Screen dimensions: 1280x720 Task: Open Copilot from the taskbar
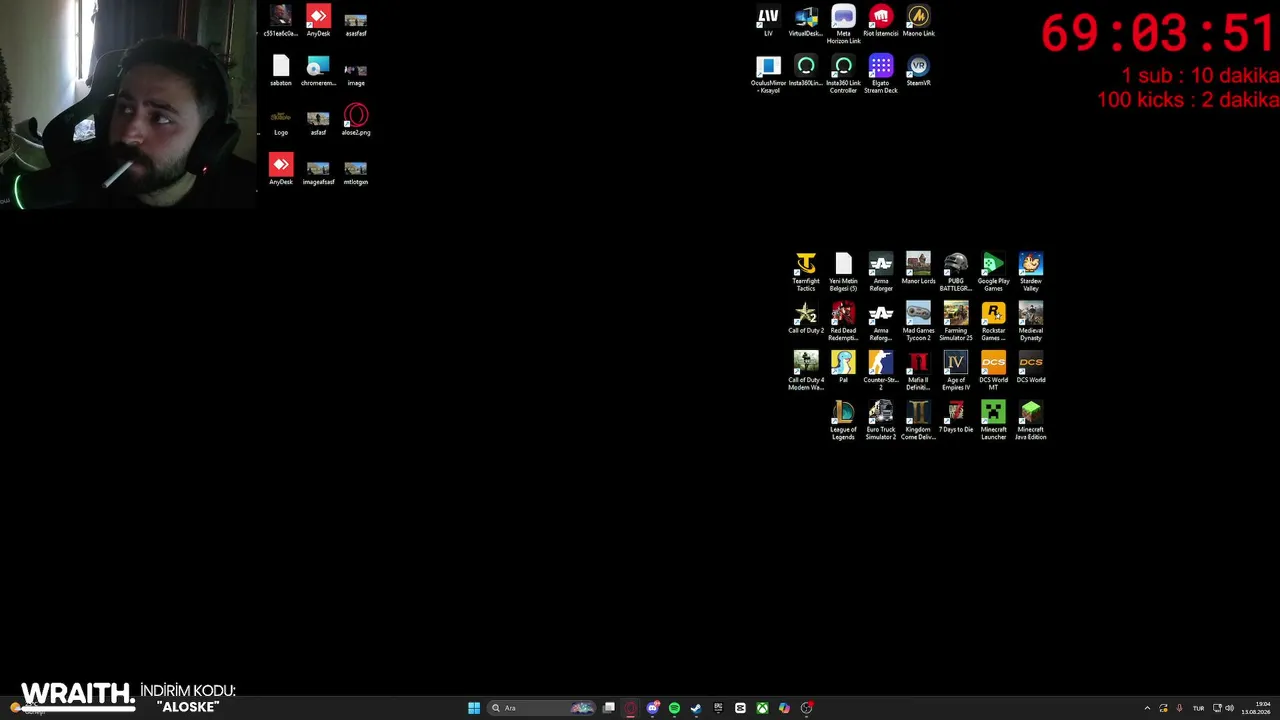click(x=784, y=708)
